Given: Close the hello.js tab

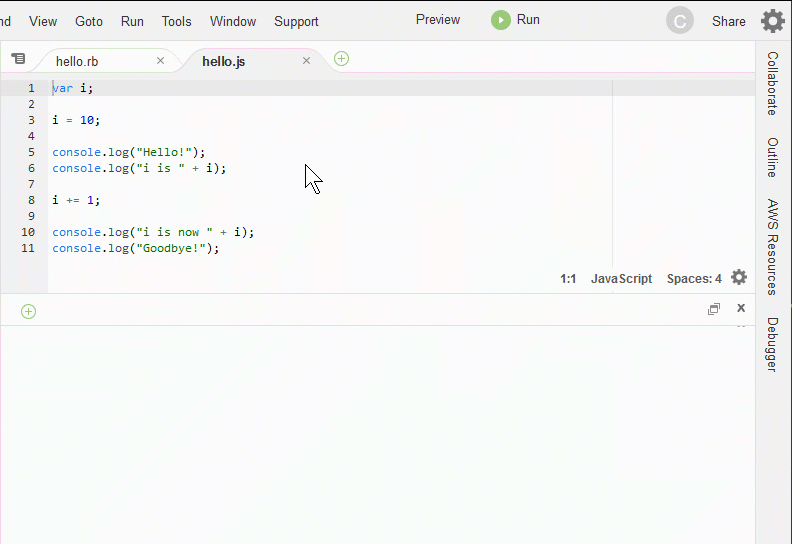Looking at the screenshot, I should coord(306,61).
